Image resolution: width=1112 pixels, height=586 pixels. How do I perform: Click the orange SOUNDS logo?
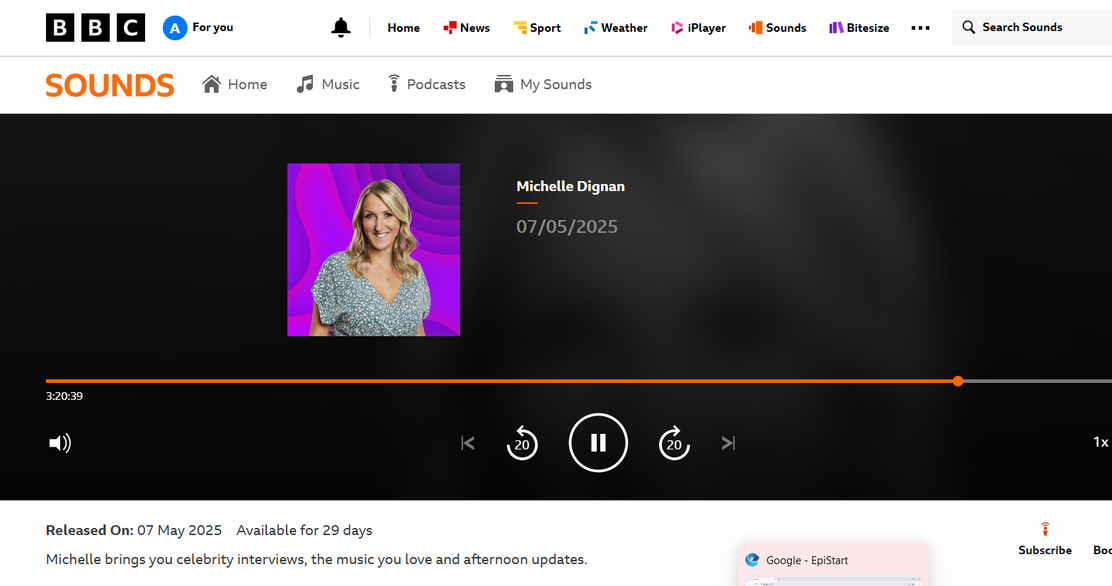pos(110,85)
